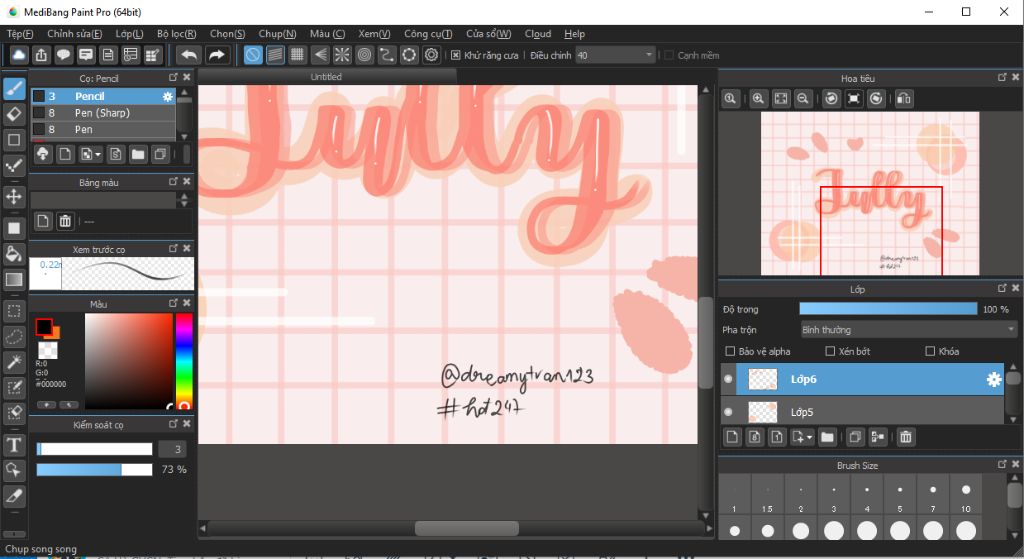Adjust the Độ trong layer opacity slider
The width and height of the screenshot is (1024, 559).
point(888,309)
